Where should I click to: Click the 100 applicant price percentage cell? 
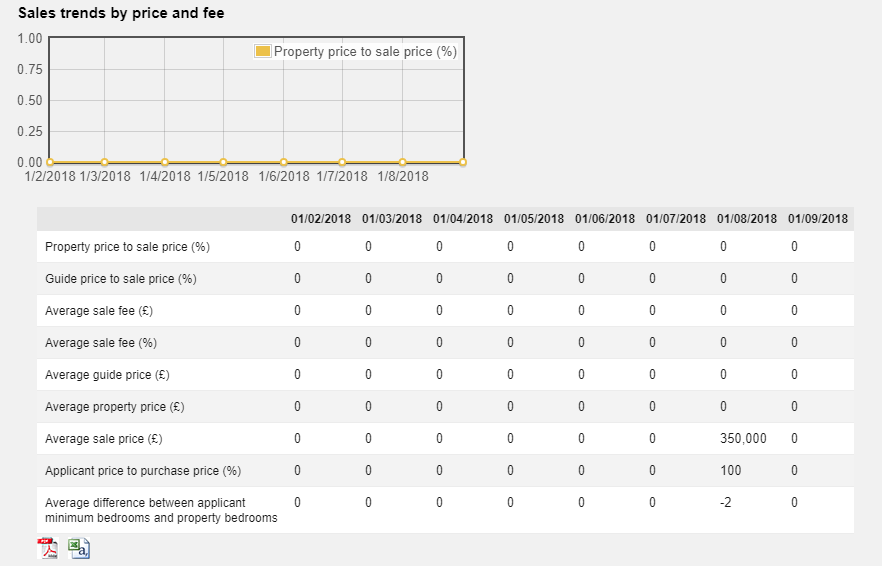coord(730,471)
